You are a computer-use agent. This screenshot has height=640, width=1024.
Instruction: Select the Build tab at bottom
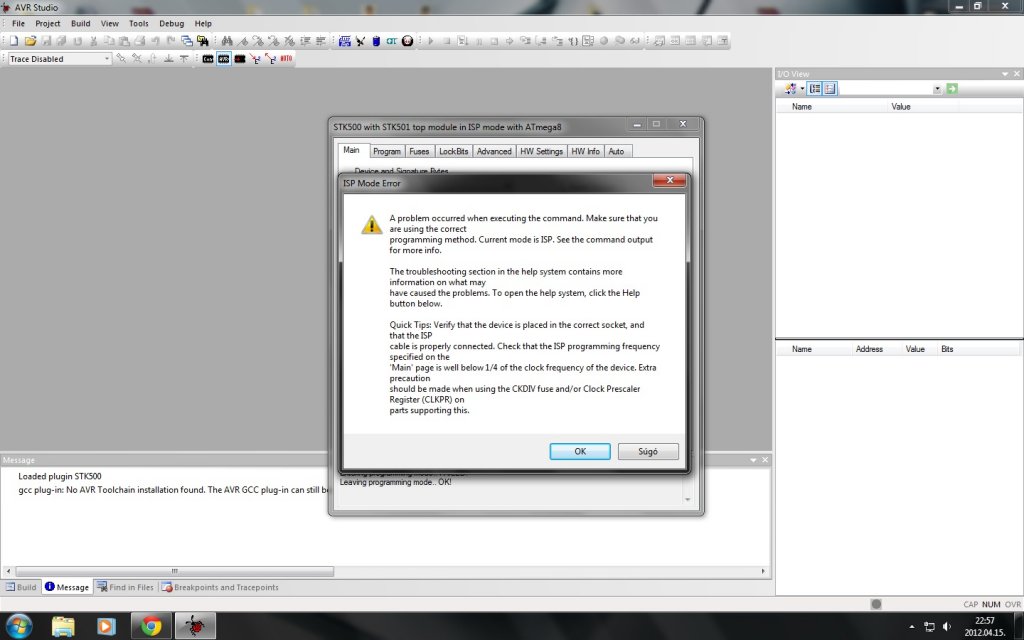pos(21,587)
